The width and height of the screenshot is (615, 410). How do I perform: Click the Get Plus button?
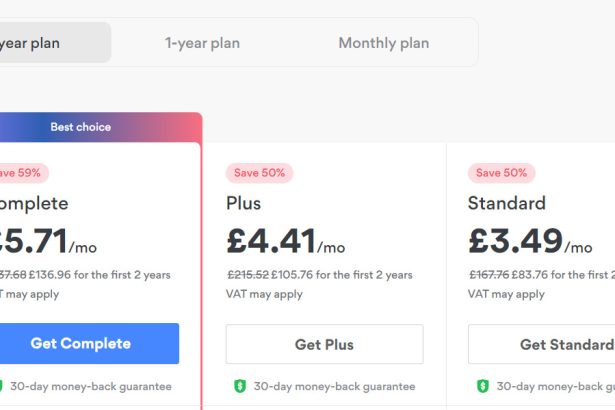(x=324, y=345)
